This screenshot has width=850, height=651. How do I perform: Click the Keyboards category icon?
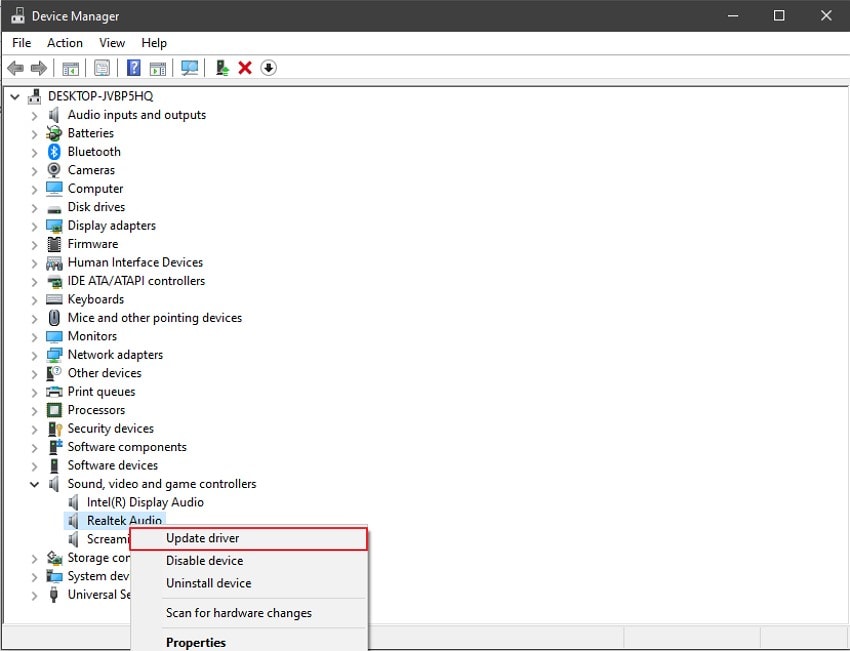tap(54, 299)
